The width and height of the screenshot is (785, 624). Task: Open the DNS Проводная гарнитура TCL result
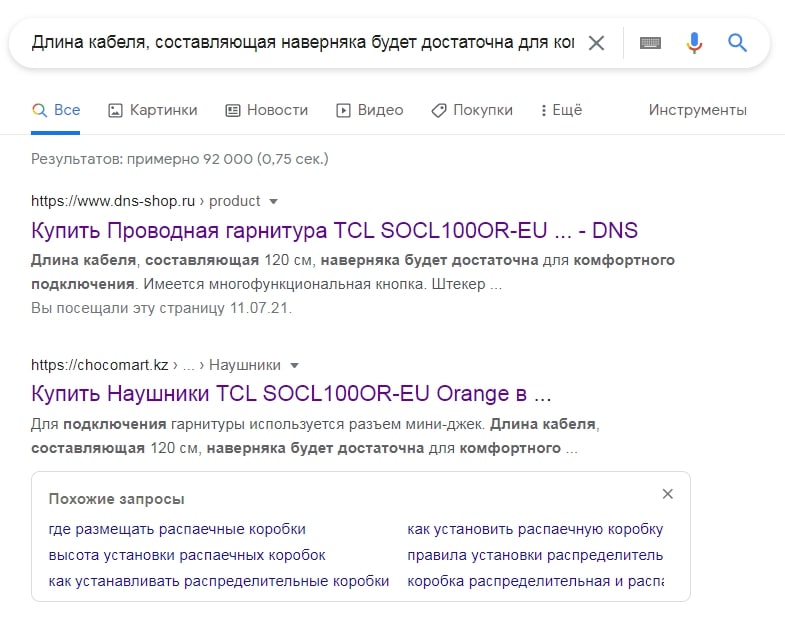[334, 231]
